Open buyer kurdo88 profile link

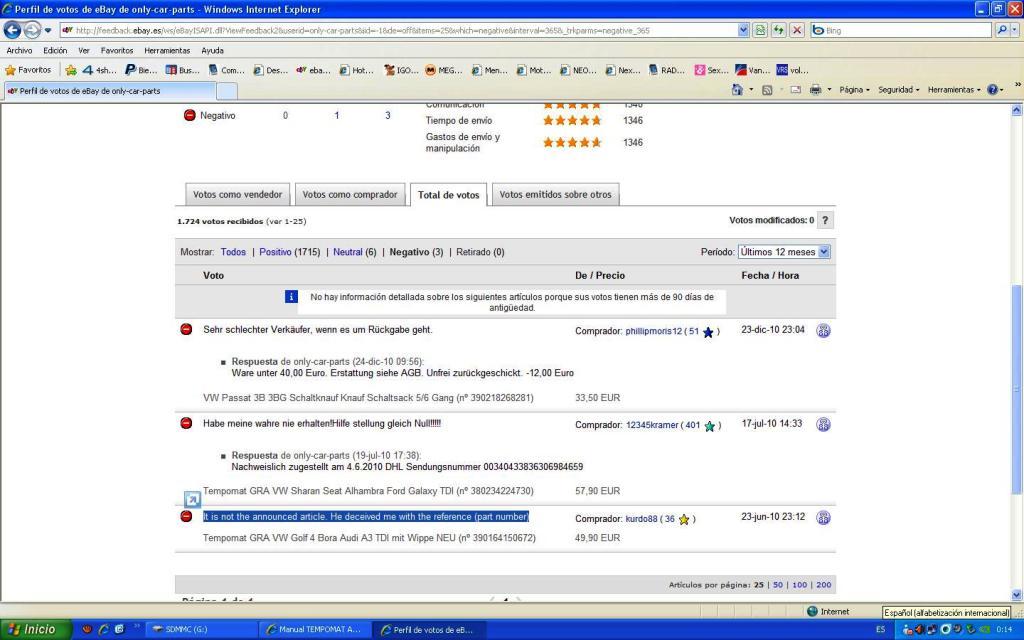[641, 519]
